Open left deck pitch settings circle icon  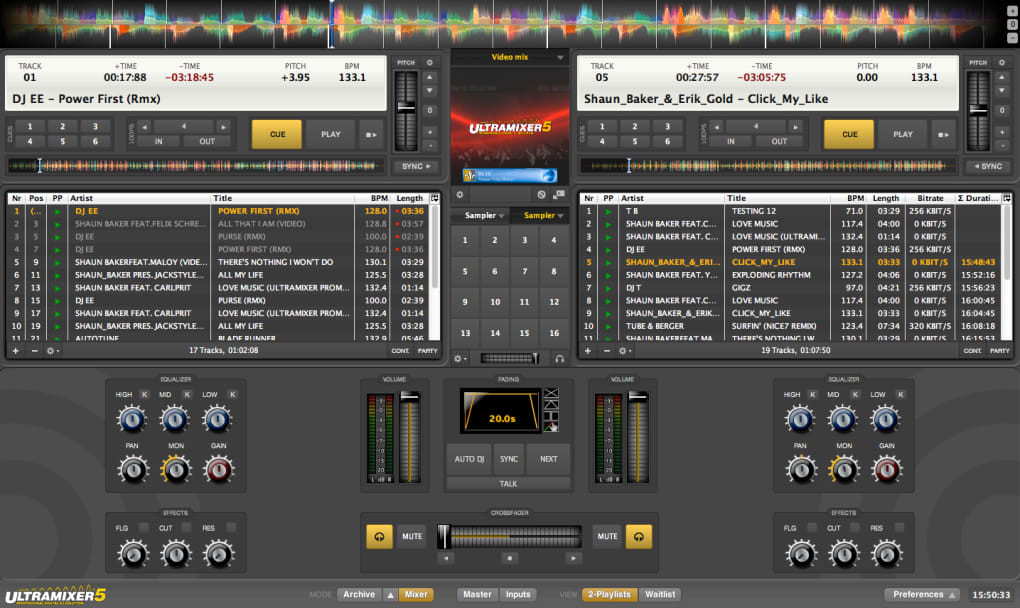[x=429, y=62]
